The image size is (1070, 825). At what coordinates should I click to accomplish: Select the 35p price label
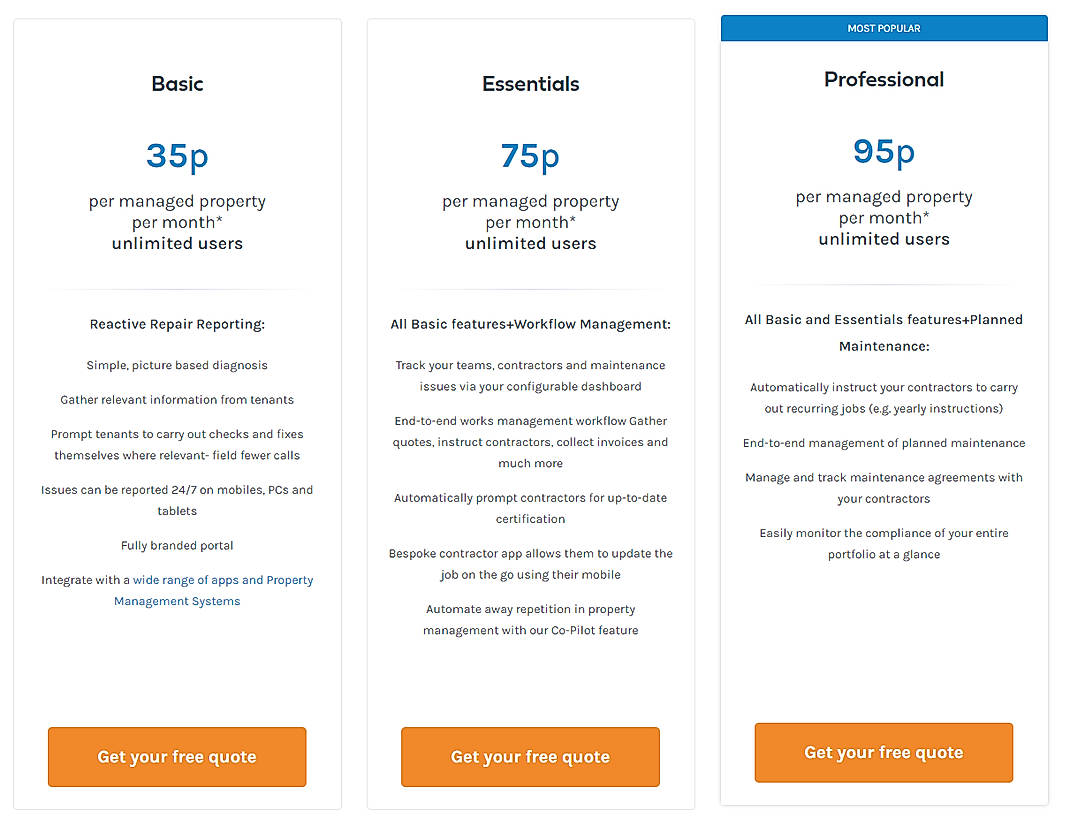tap(177, 156)
